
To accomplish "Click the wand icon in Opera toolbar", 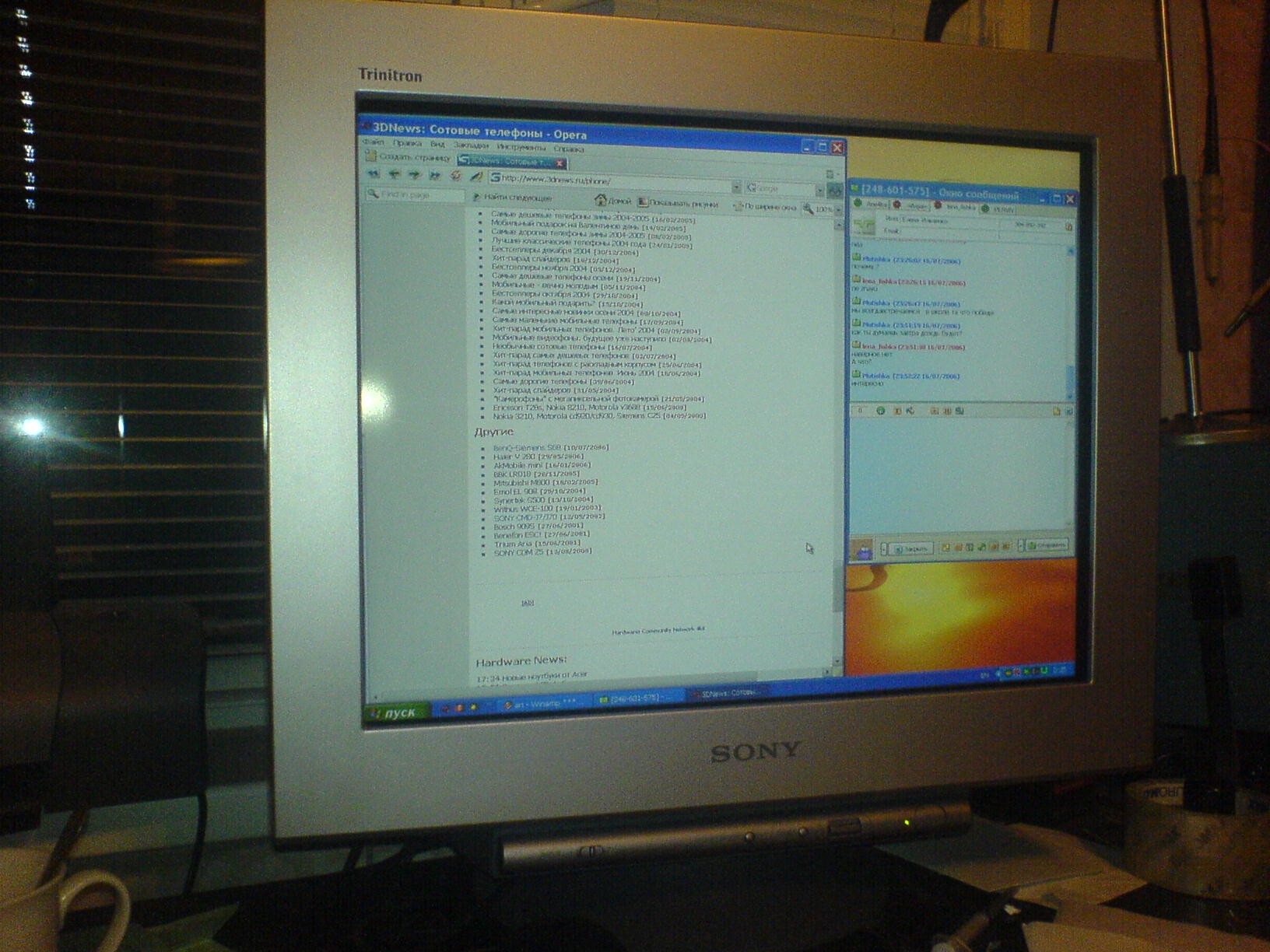I will [x=476, y=177].
